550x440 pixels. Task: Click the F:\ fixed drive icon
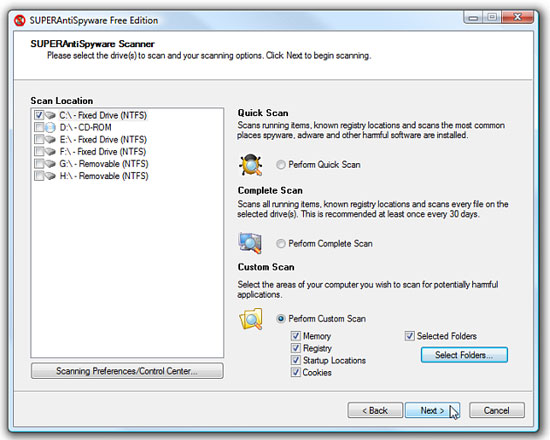pyautogui.click(x=51, y=152)
